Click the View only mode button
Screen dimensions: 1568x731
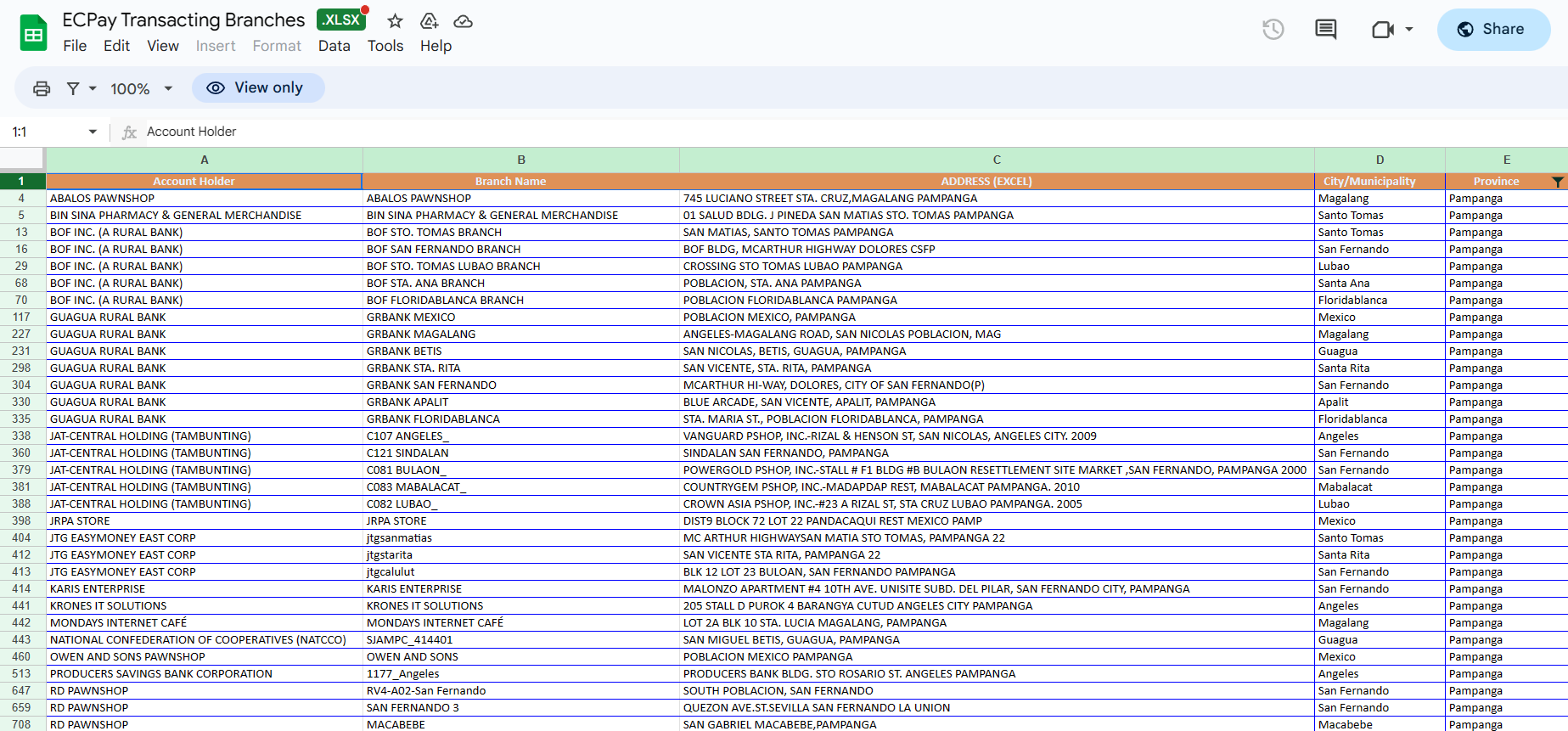pos(258,87)
